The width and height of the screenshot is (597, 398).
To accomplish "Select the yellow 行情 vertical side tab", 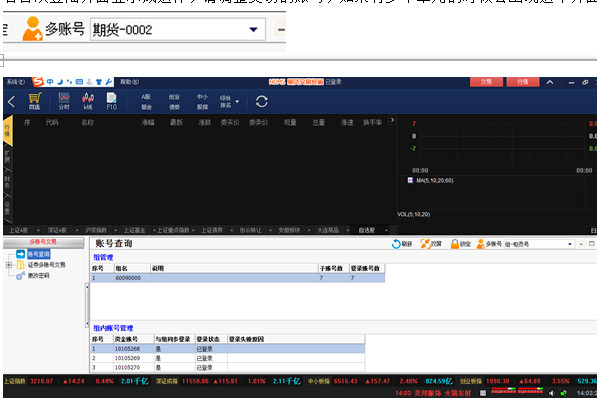I will pos(8,131).
